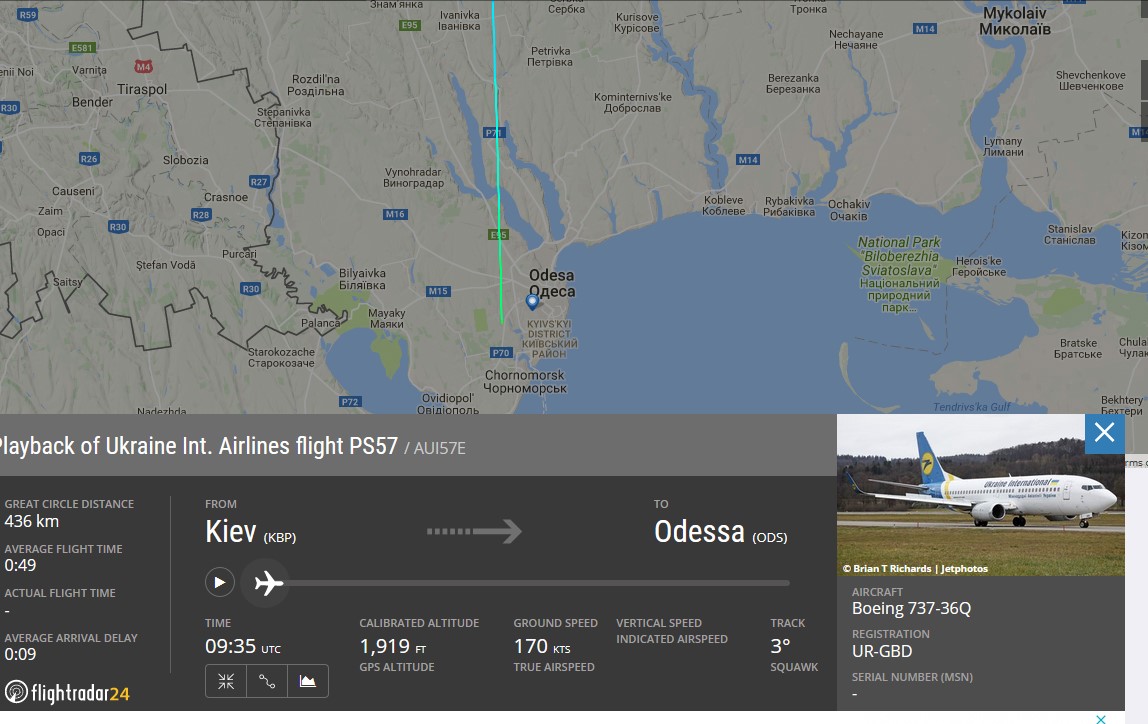This screenshot has width=1148, height=724.
Task: Click the Kiev origin airport name
Action: point(233,531)
